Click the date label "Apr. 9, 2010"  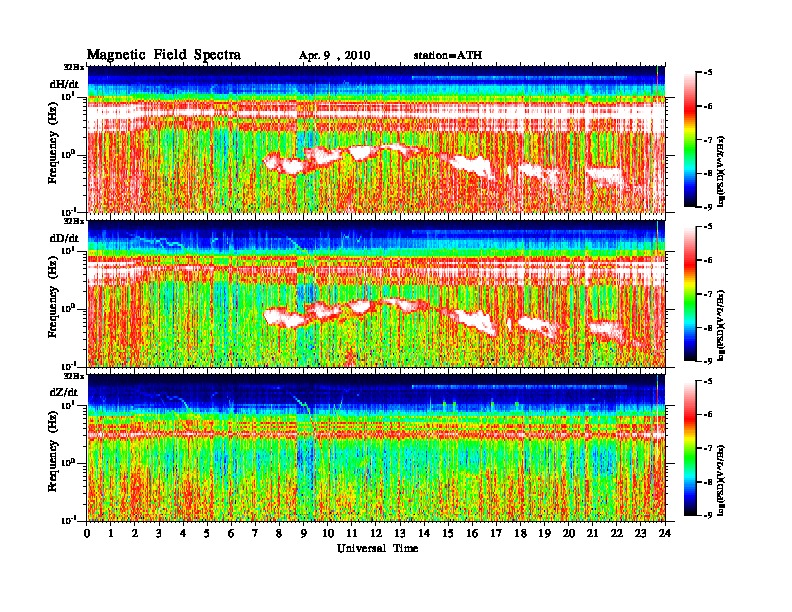[x=334, y=56]
